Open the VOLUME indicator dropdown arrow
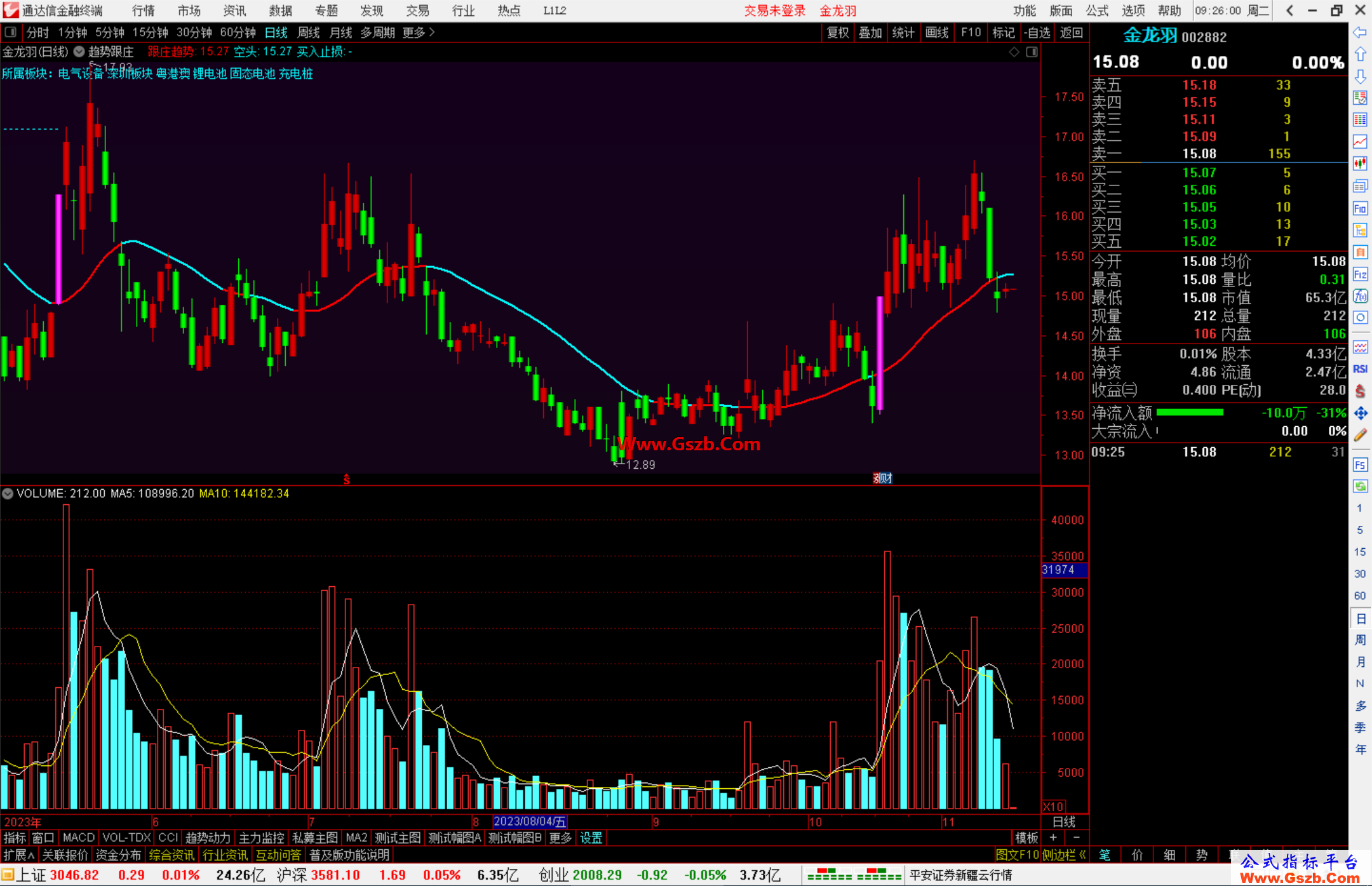The height and width of the screenshot is (886, 1372). 8,493
